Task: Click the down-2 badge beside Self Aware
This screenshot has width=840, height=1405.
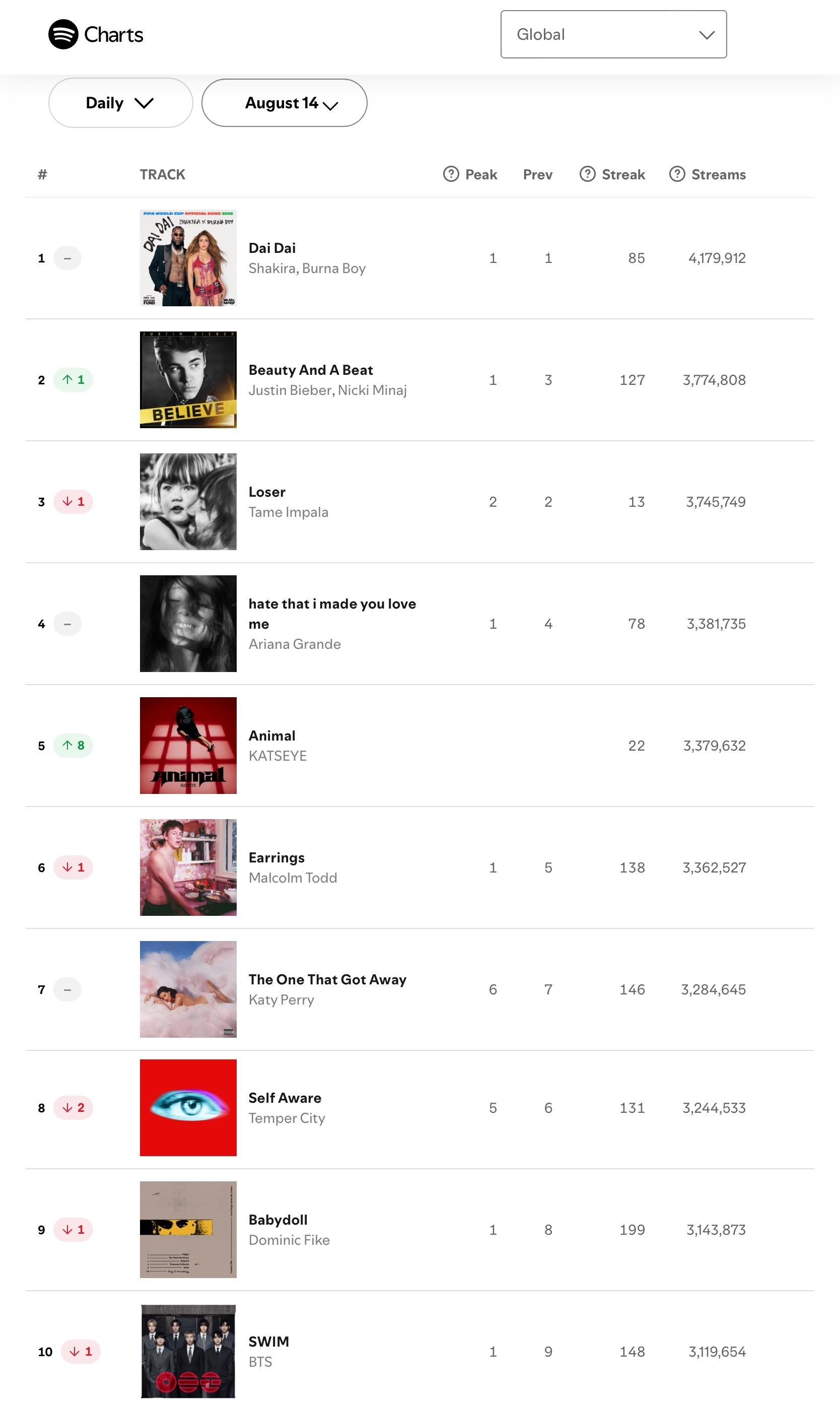Action: click(x=73, y=1108)
